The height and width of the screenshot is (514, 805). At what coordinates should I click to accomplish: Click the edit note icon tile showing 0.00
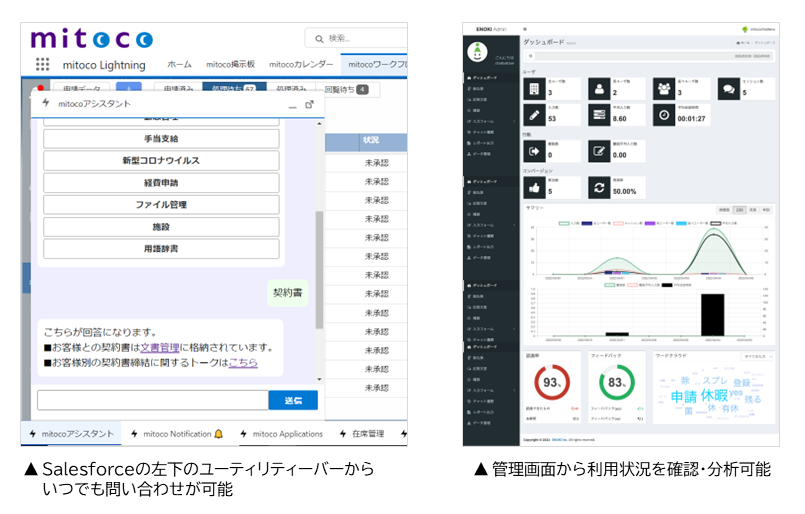599,151
